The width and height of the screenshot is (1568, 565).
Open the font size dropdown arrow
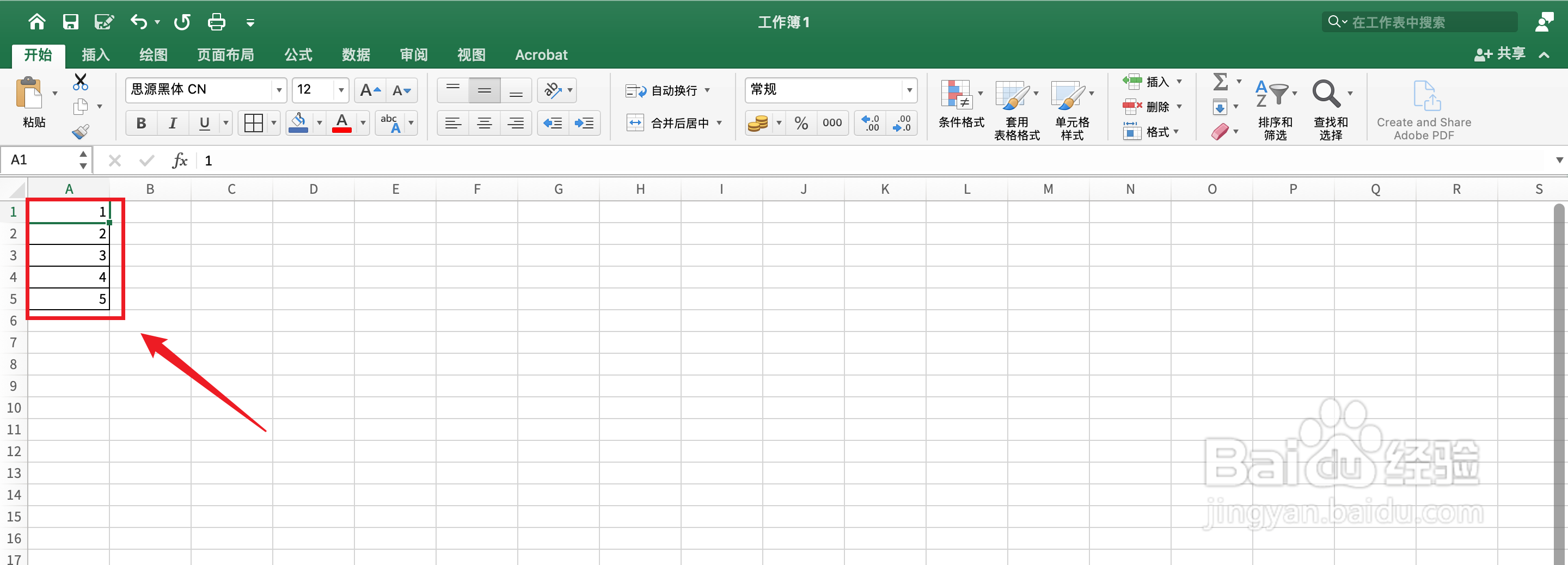[341, 90]
